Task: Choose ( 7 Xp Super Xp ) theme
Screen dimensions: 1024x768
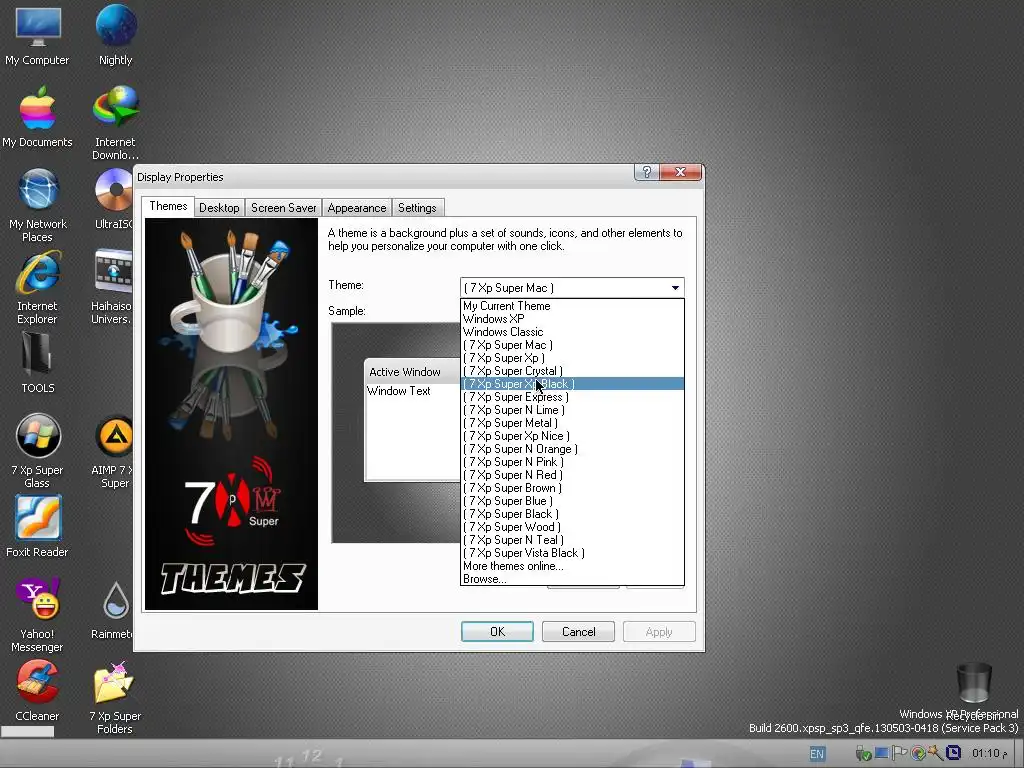Action: pyautogui.click(x=572, y=358)
